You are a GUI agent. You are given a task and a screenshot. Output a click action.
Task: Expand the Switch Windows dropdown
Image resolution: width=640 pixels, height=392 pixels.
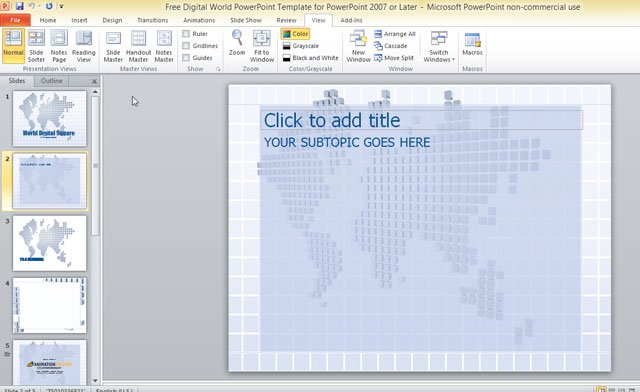(439, 47)
